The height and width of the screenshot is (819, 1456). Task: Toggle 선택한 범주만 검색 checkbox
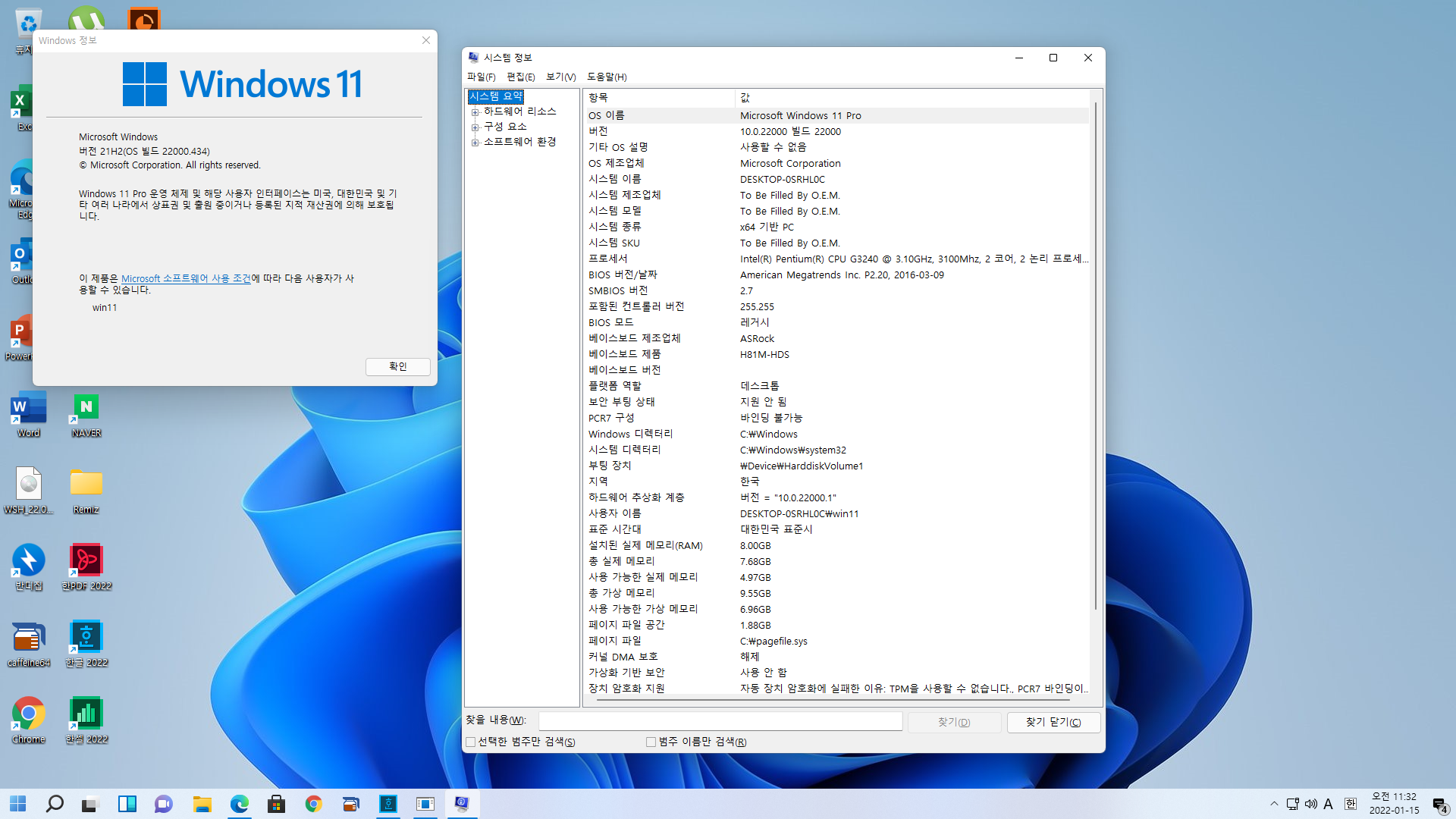pos(471,742)
